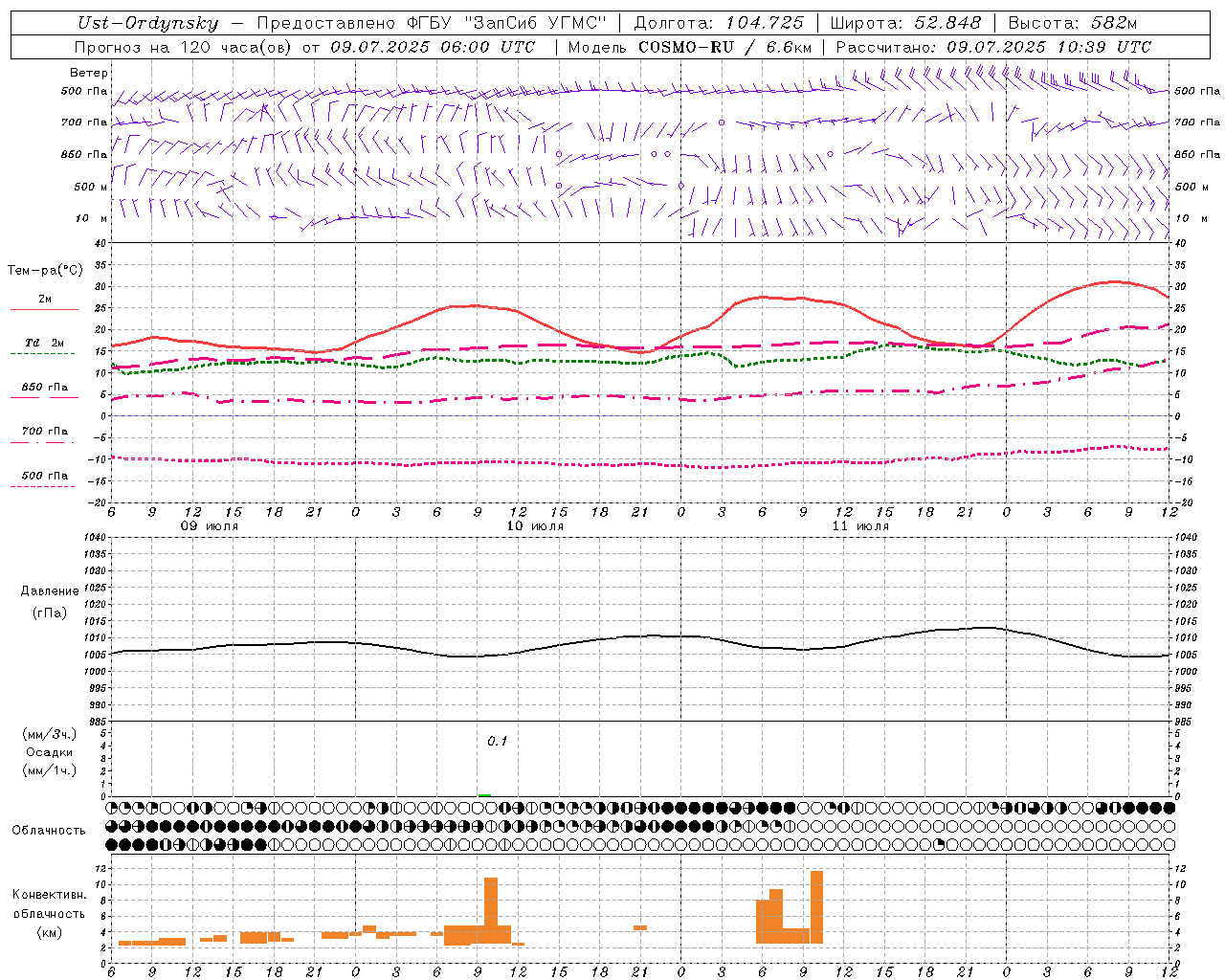This screenshot has height=980, width=1225.
Task: Click the Облачность cloudiness label
Action: click(49, 831)
